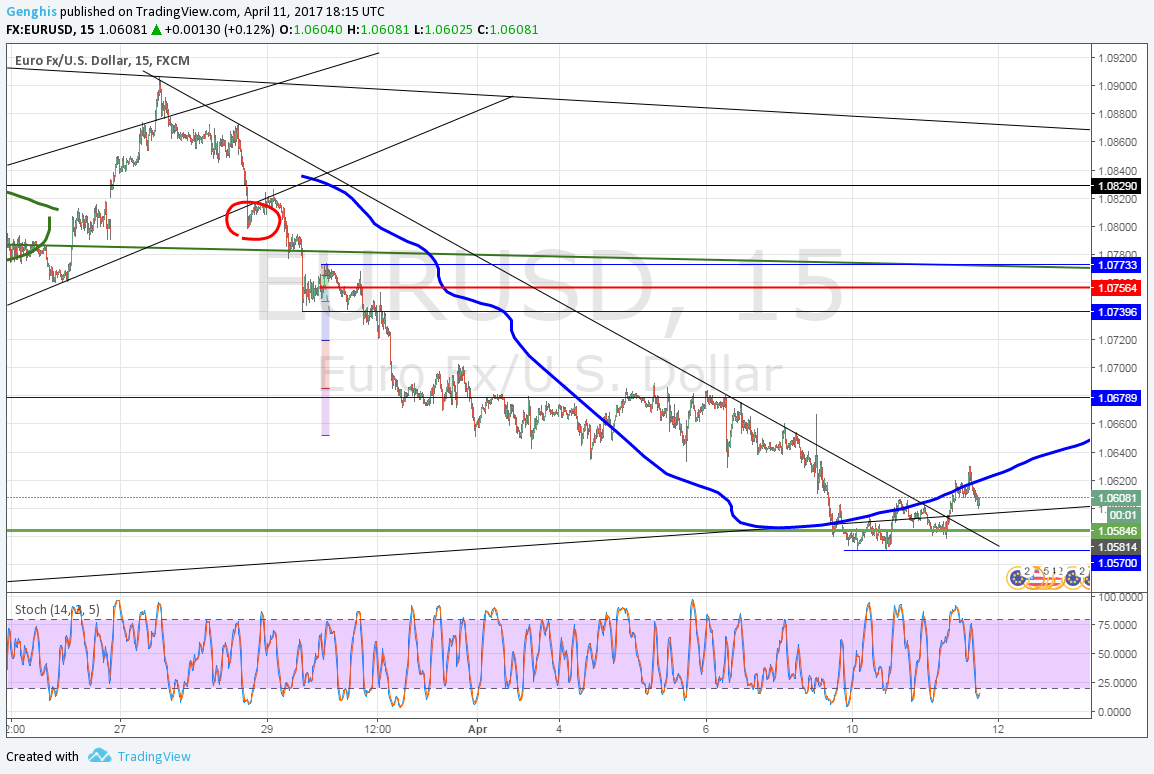Click the 100.0000 stochastic scale value

point(1120,597)
